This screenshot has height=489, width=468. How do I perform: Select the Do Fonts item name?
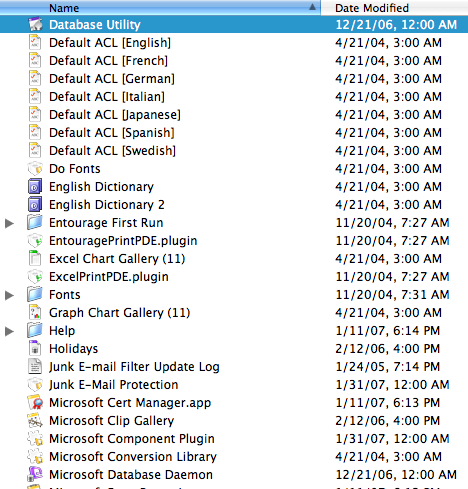(x=75, y=169)
